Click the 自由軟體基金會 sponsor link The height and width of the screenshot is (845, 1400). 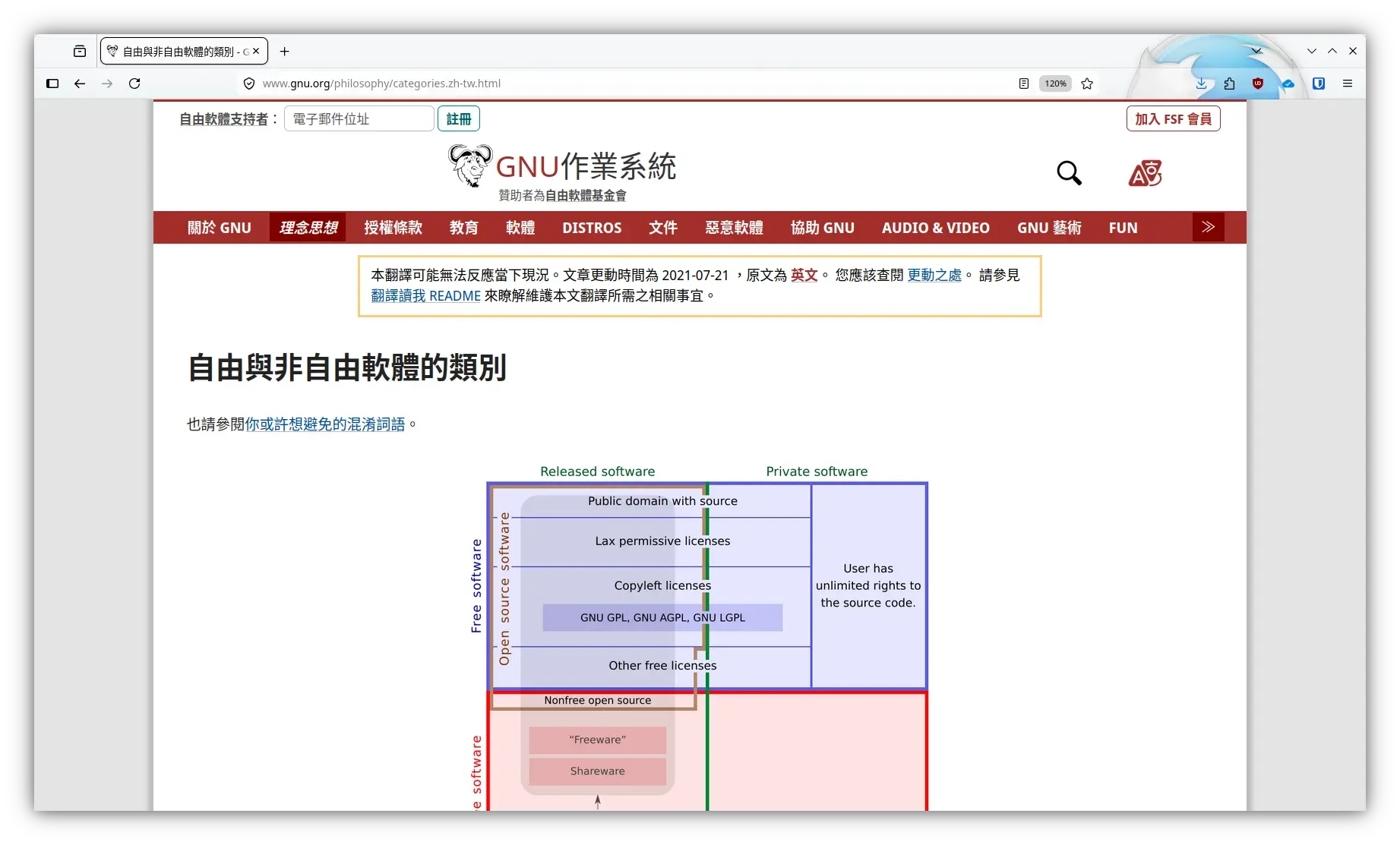point(586,196)
